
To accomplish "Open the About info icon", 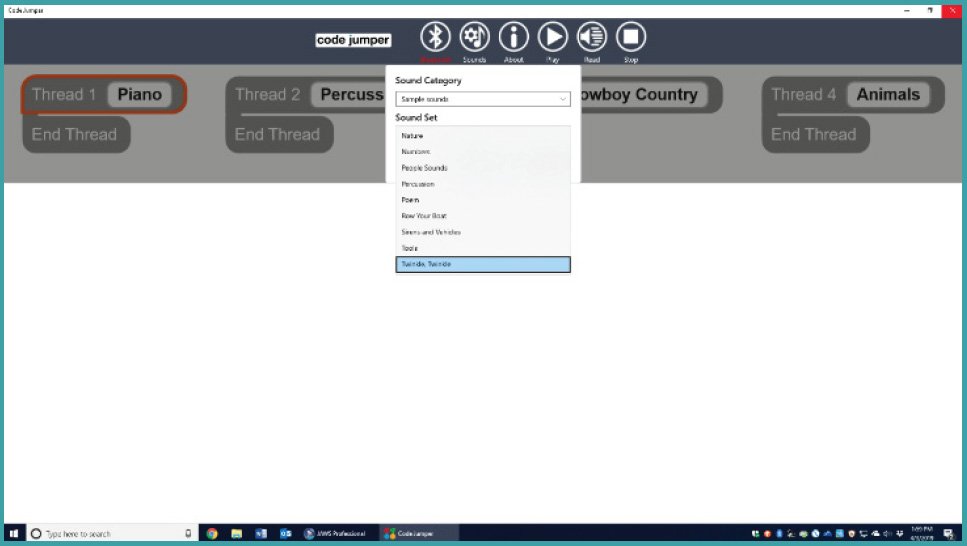I will click(514, 36).
